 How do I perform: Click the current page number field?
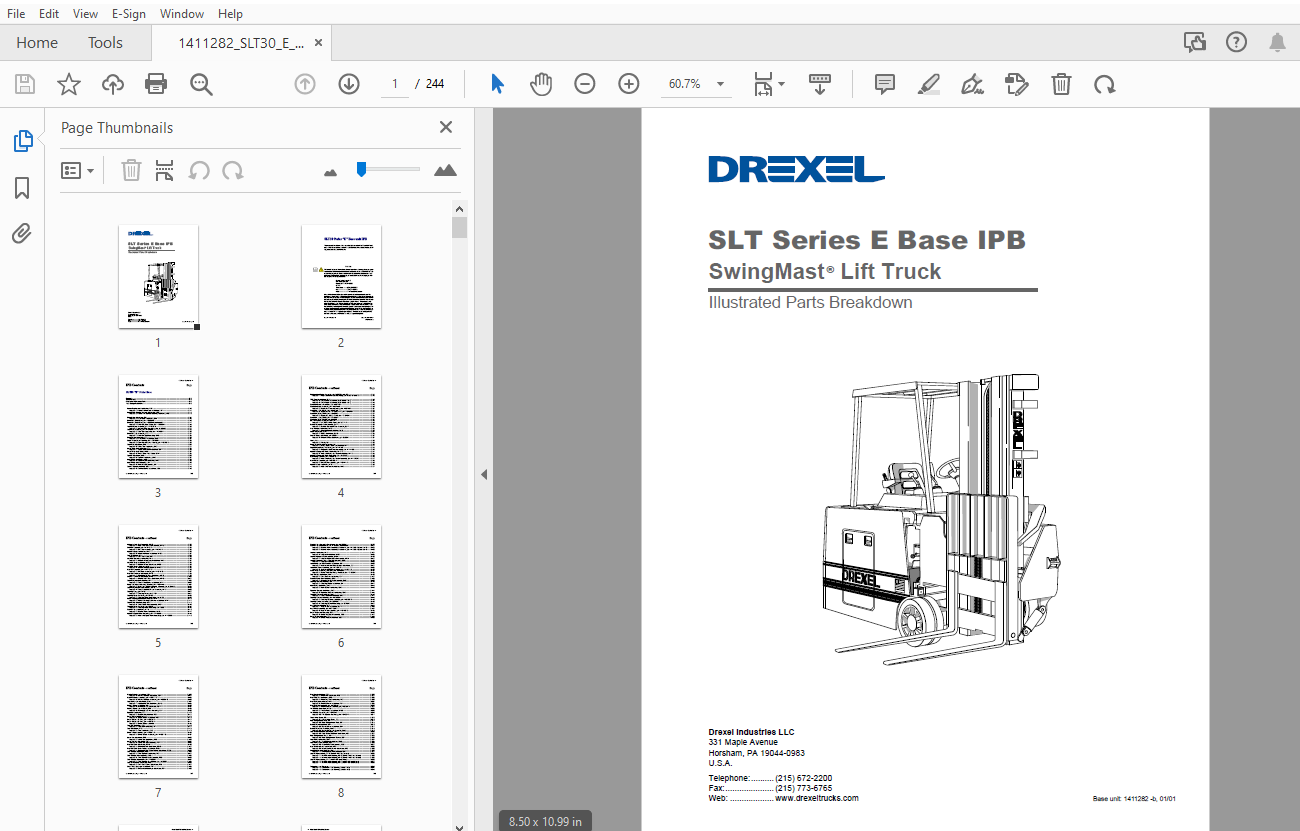(x=395, y=84)
